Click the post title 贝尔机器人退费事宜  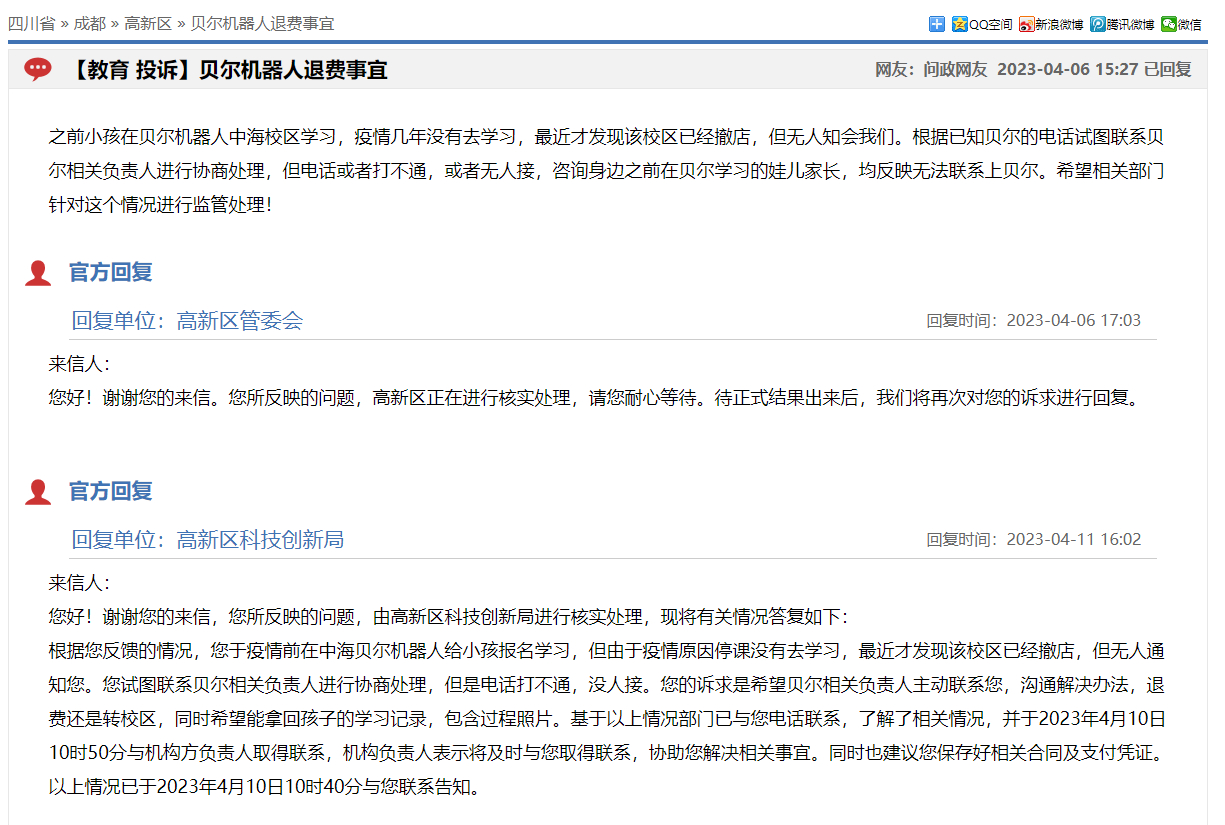292,69
